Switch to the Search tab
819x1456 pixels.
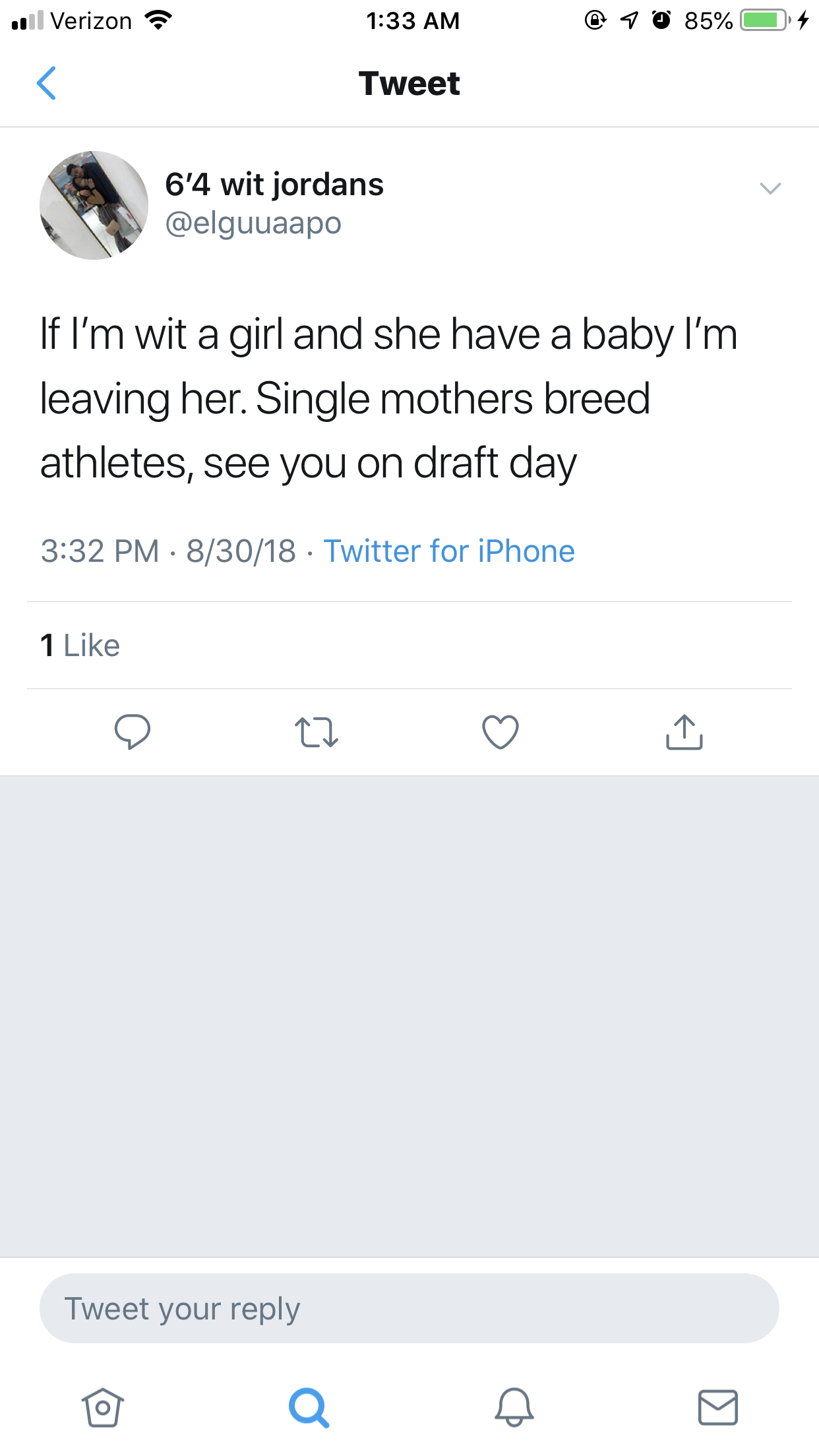coord(309,1408)
